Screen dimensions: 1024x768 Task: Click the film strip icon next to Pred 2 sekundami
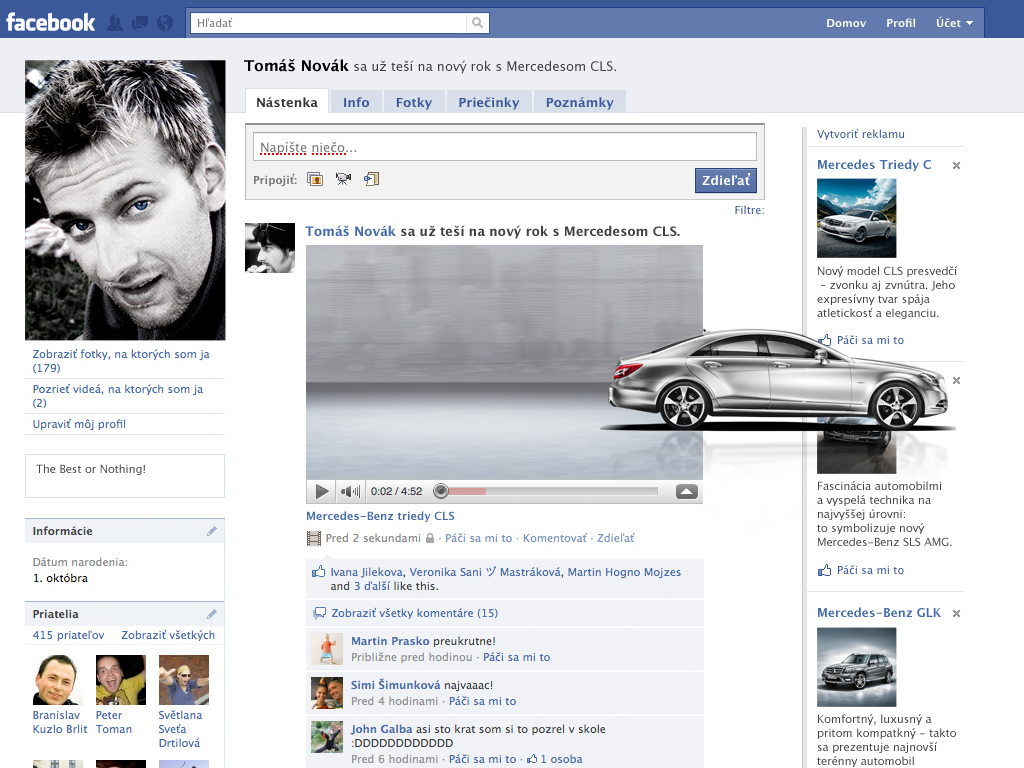tap(314, 538)
